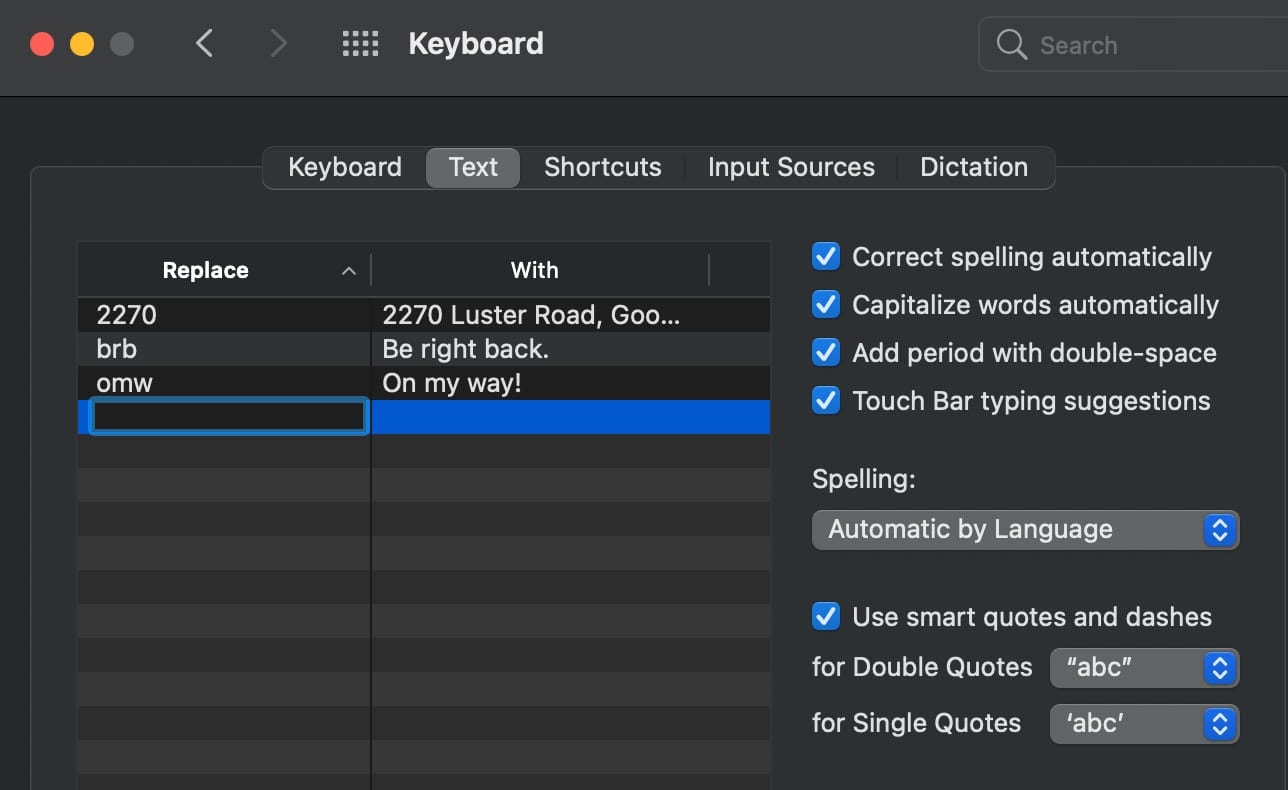This screenshot has height=790, width=1288.
Task: Expand the Single Quotes style dropdown
Action: (1144, 724)
